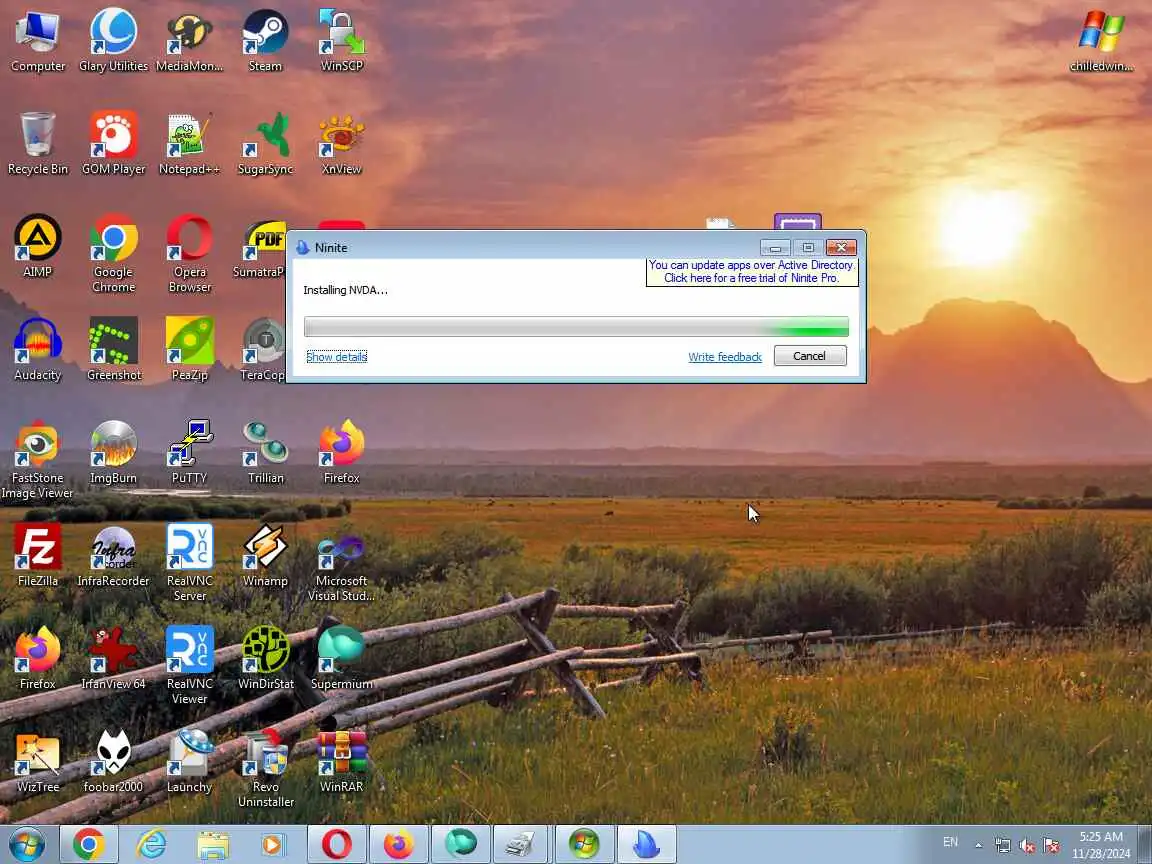Select the Greenshot shortcut
This screenshot has height=864, width=1152.
[x=113, y=349]
